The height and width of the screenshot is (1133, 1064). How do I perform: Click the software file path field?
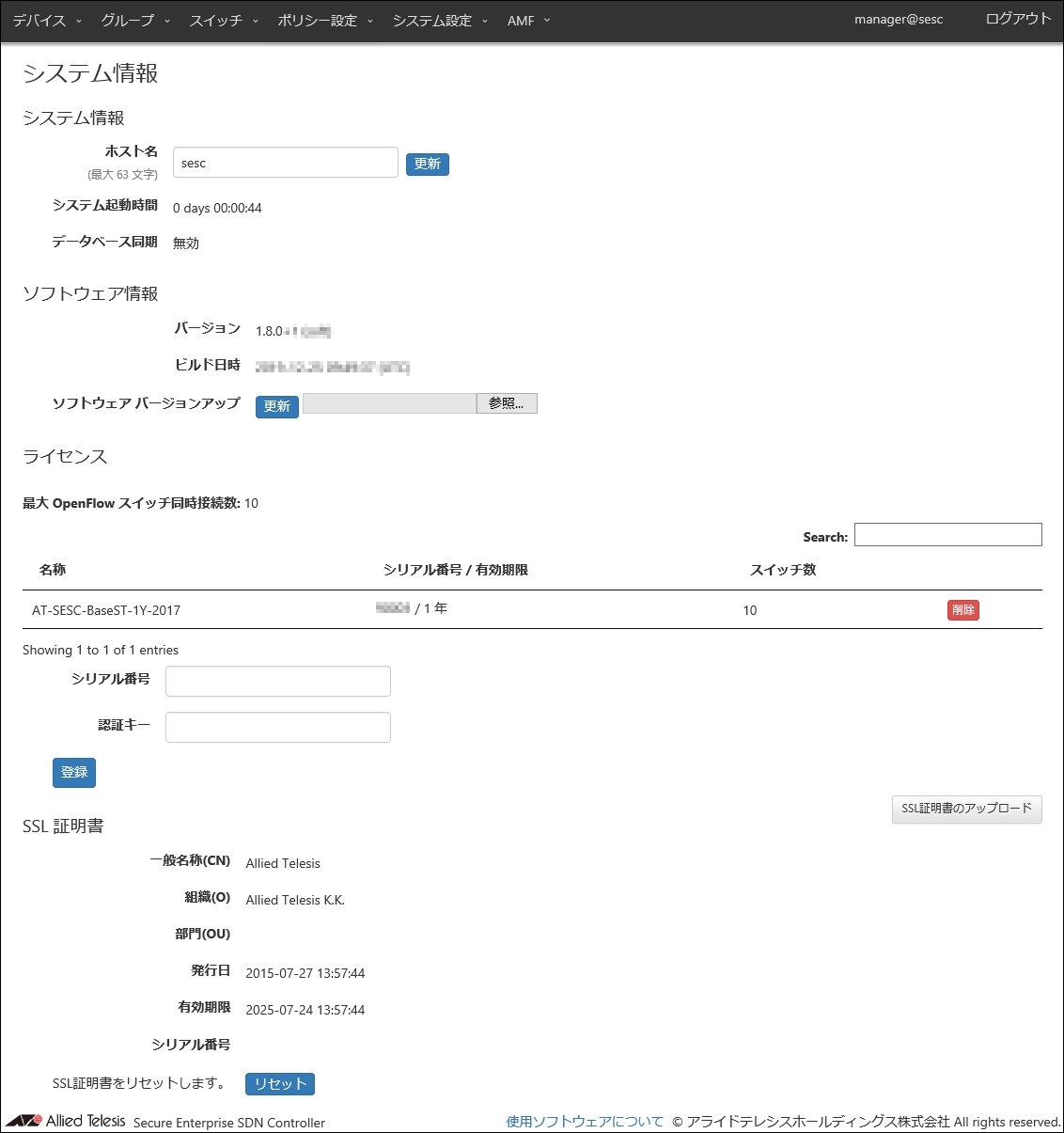pos(389,403)
